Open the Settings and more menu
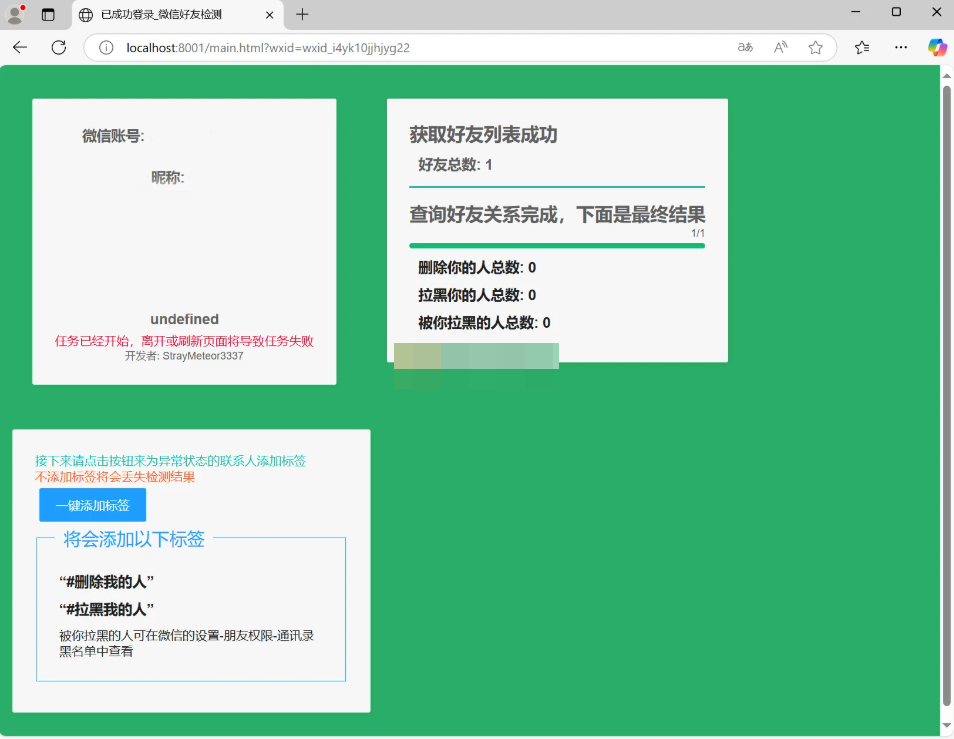 (x=900, y=47)
